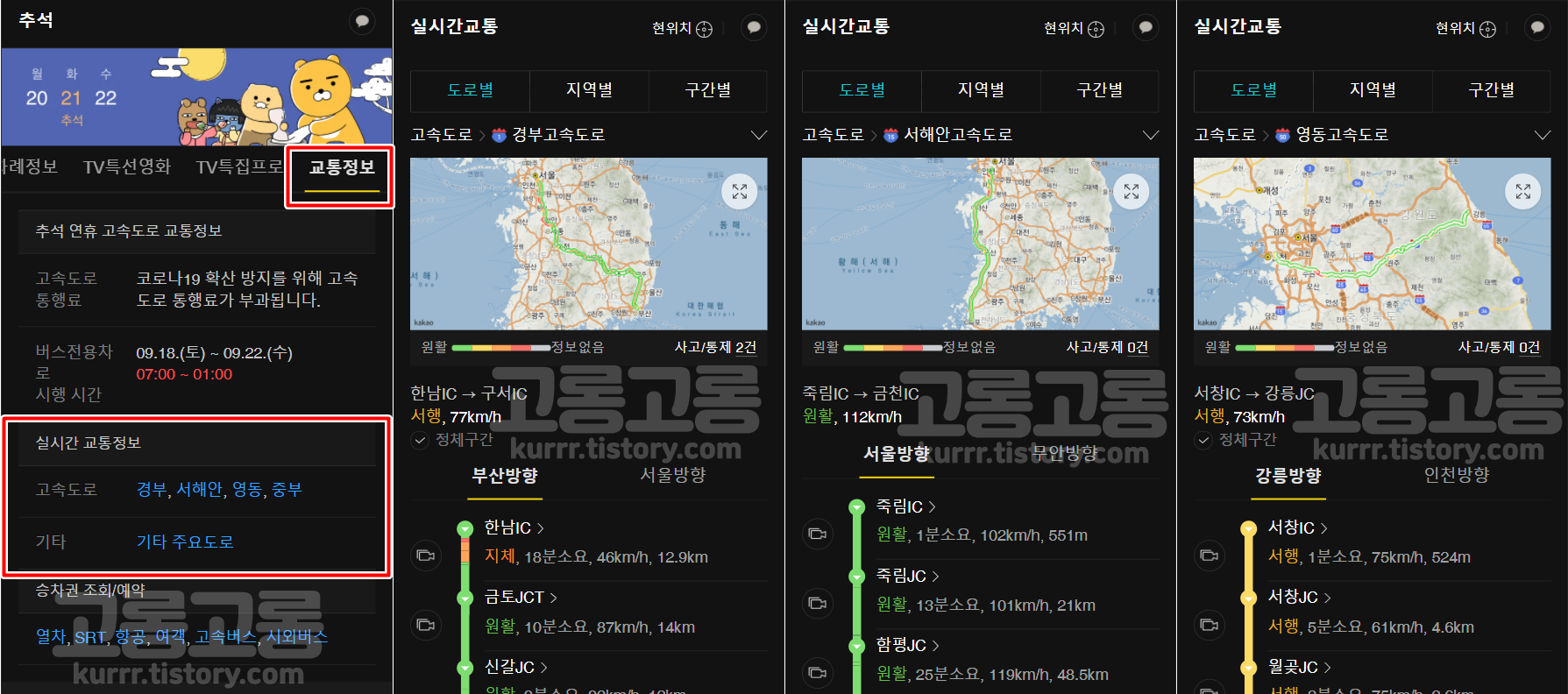Open 금토JCT section details
Image resolution: width=1568 pixels, height=694 pixels.
point(521,597)
